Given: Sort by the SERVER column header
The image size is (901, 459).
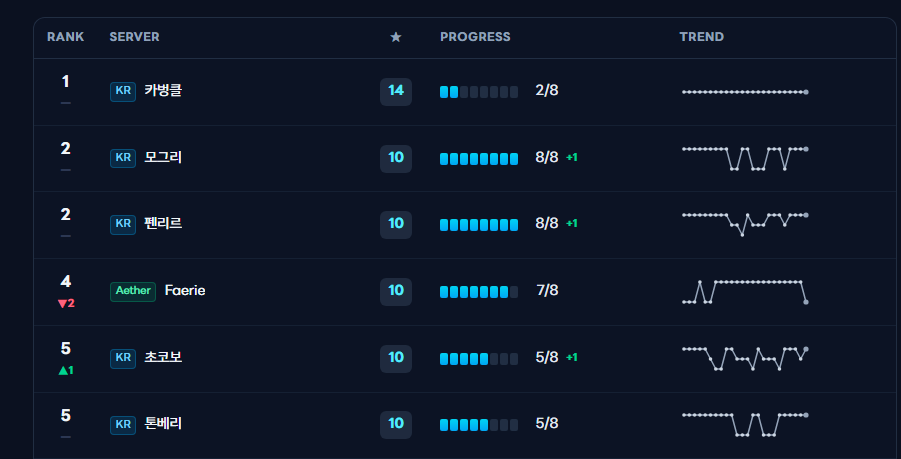Looking at the screenshot, I should point(134,37).
